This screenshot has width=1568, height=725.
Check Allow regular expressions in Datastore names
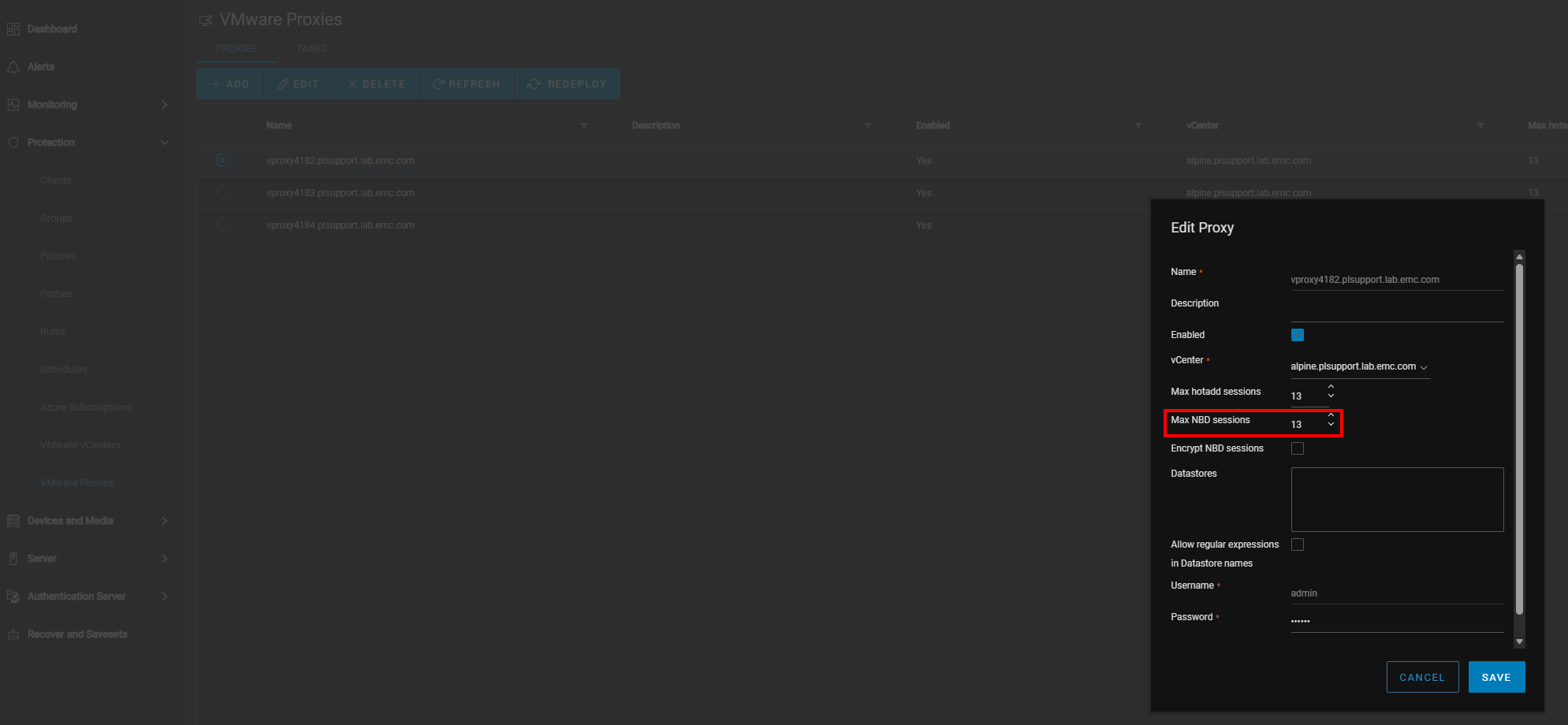coord(1298,545)
